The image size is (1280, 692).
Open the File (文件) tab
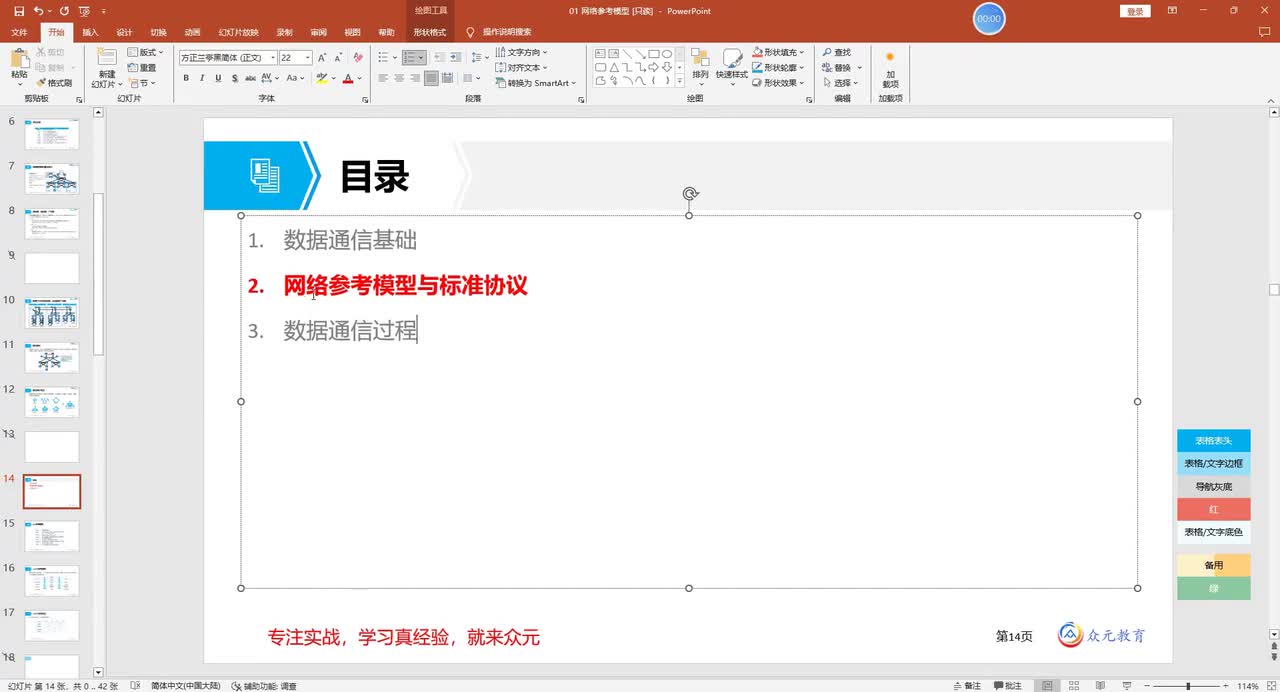[19, 32]
